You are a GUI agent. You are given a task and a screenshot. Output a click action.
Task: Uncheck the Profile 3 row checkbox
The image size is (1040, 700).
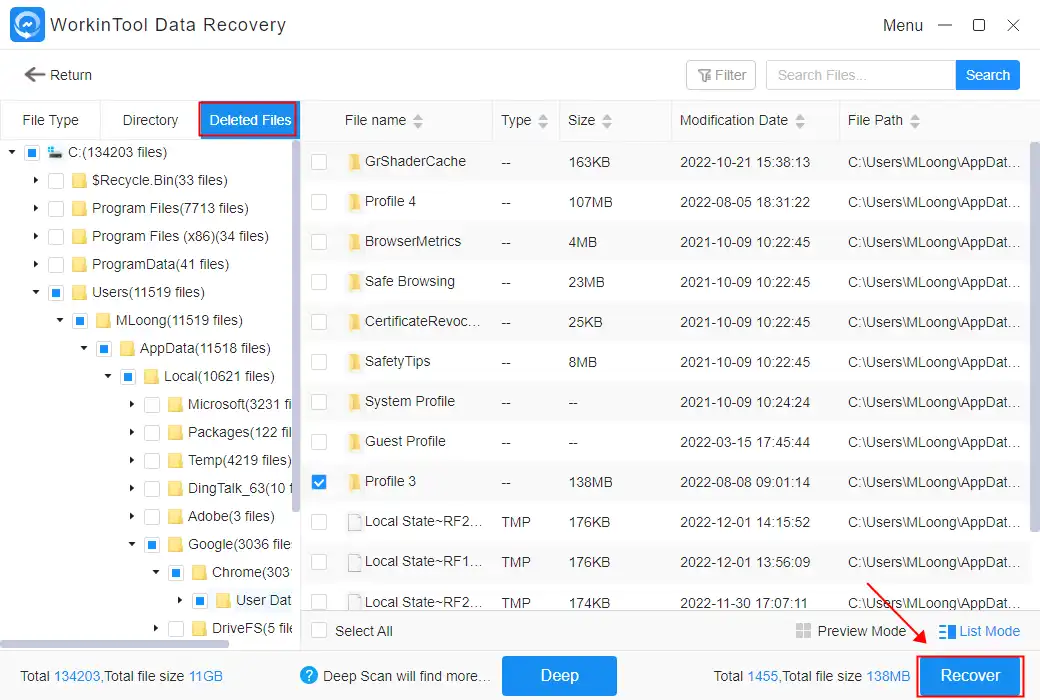[x=319, y=482]
